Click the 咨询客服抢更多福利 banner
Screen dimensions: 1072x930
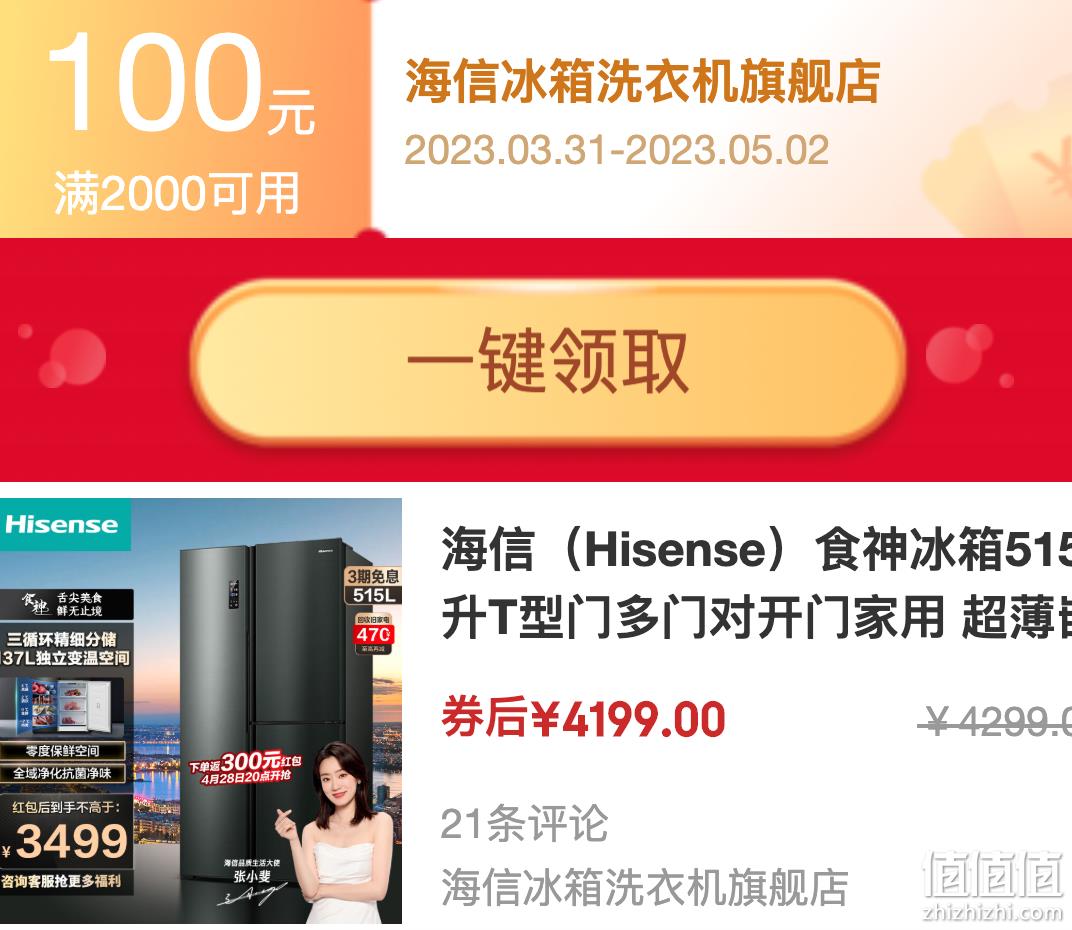coord(61,881)
